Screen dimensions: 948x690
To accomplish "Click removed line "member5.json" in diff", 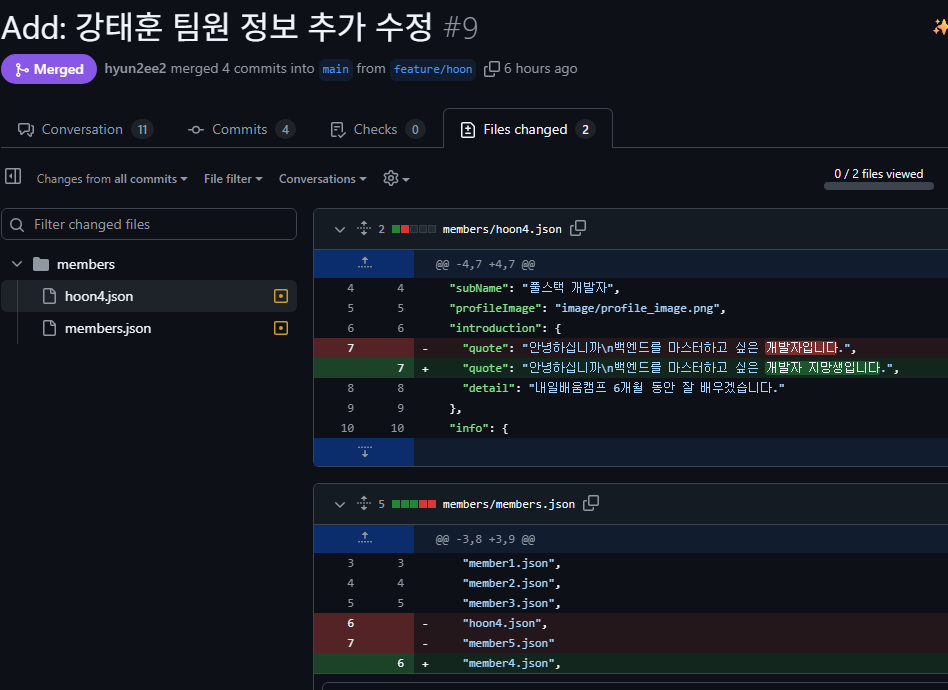I will tap(631, 643).
